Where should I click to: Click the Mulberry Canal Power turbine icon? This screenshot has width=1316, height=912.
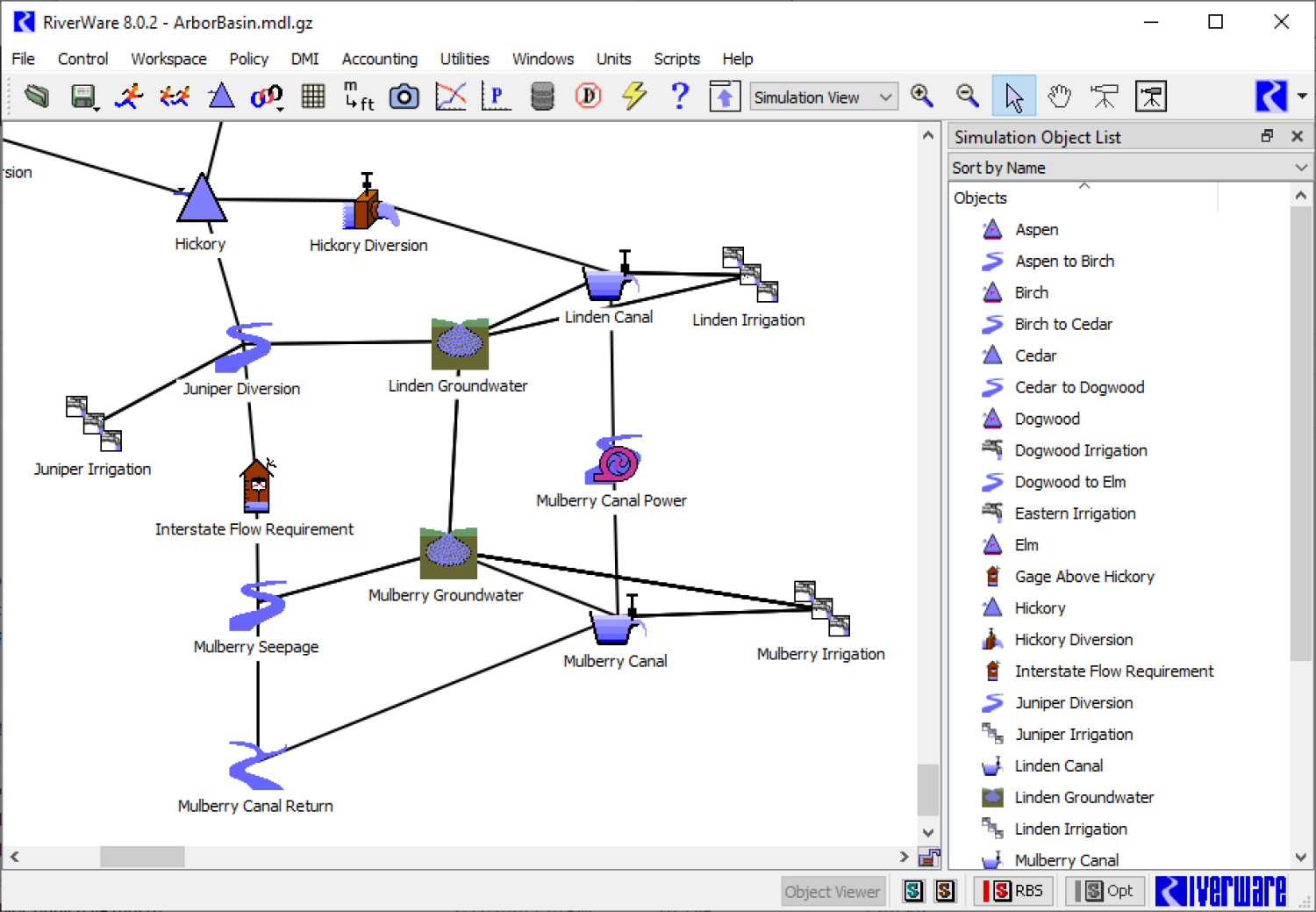pos(613,459)
